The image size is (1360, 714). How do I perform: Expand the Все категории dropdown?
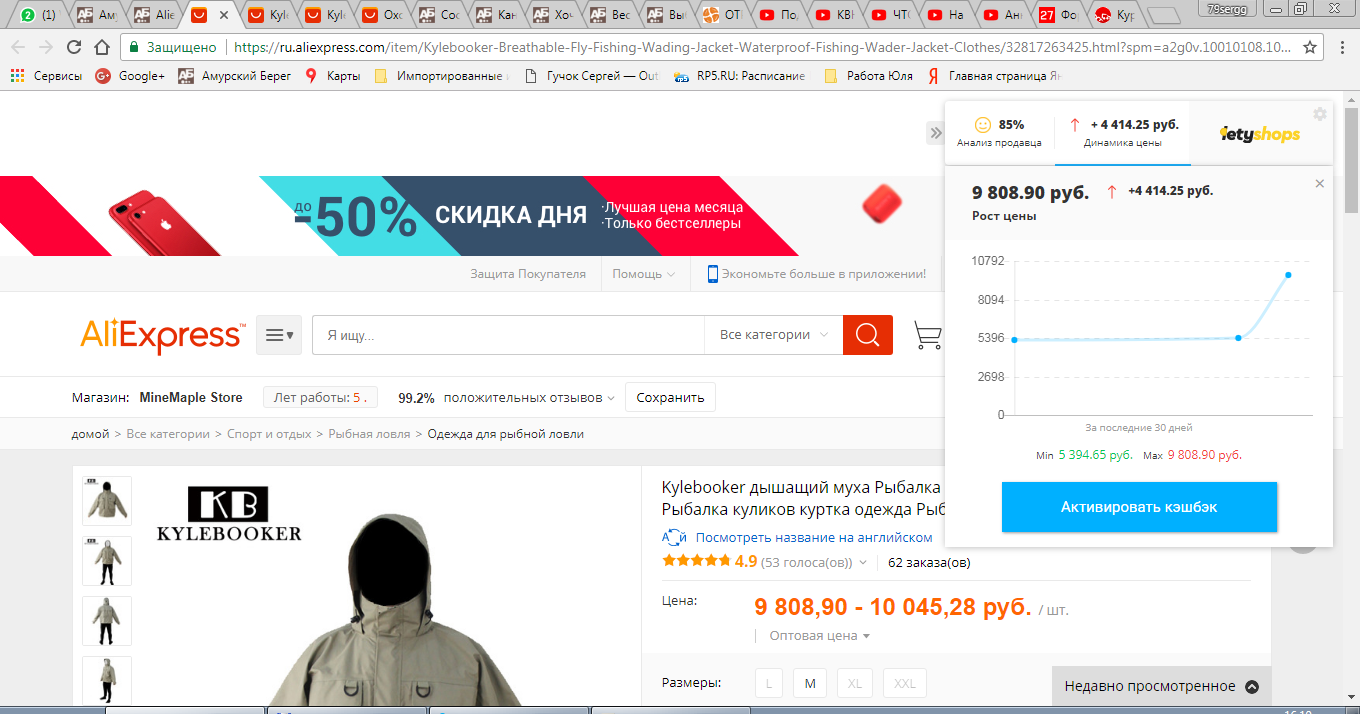pyautogui.click(x=774, y=335)
